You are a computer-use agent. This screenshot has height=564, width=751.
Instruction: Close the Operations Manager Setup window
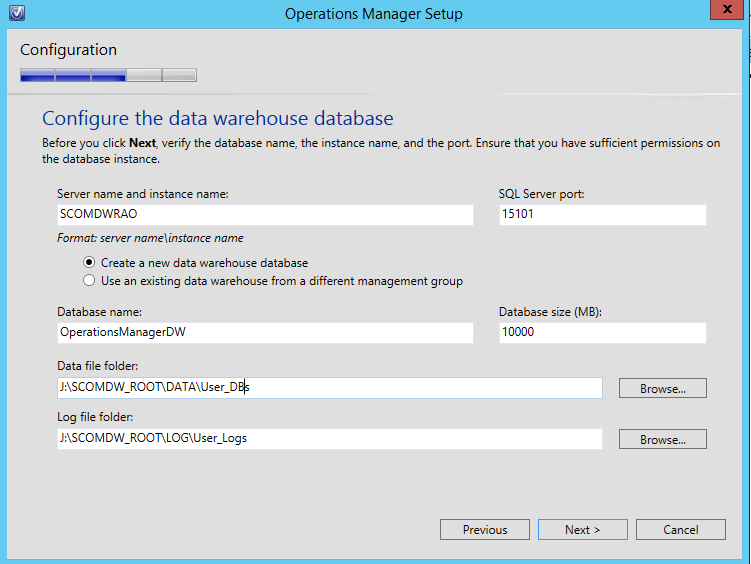pos(727,10)
